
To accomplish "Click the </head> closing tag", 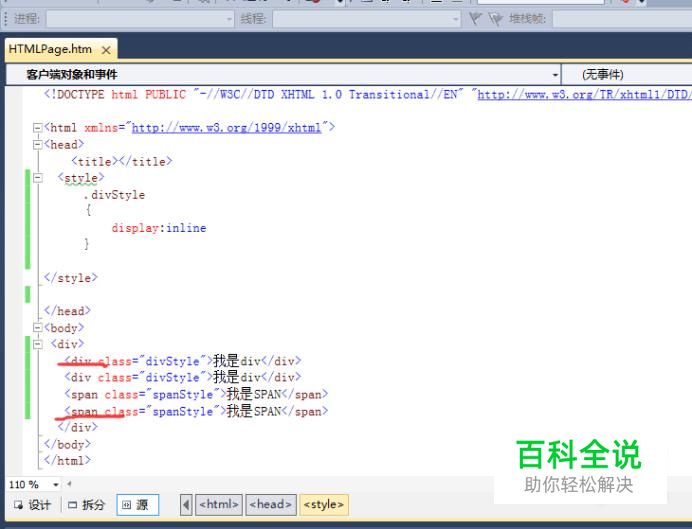I will click(x=68, y=311).
